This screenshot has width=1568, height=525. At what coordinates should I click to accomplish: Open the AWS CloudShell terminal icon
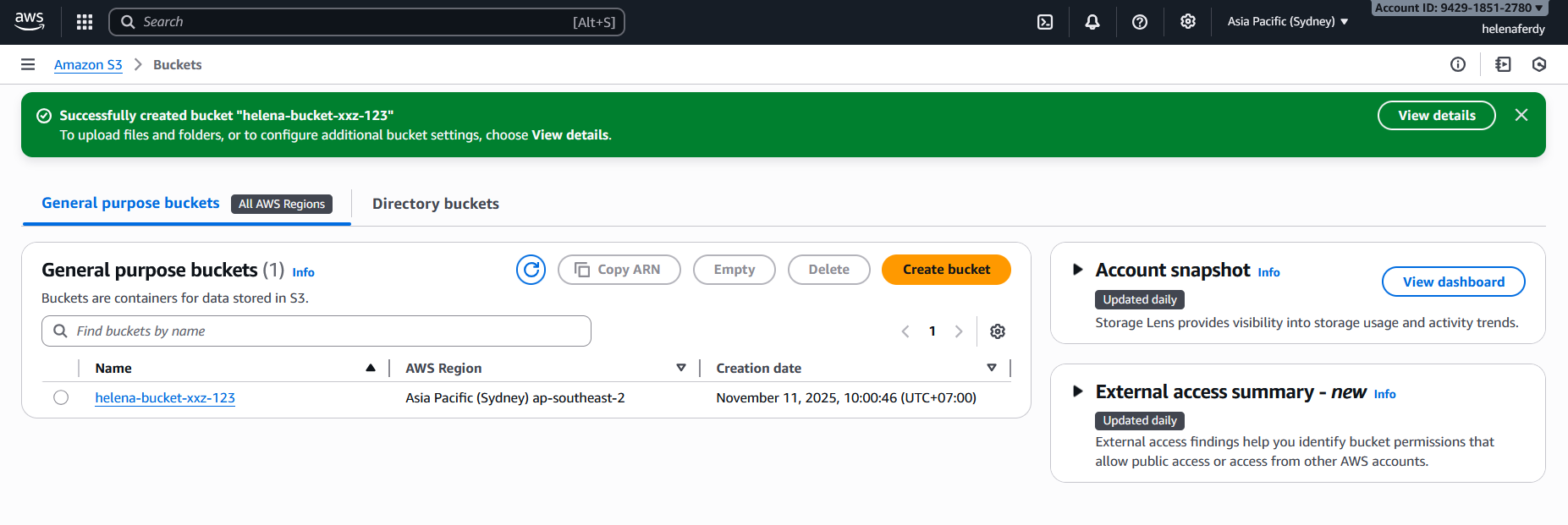coord(1045,22)
